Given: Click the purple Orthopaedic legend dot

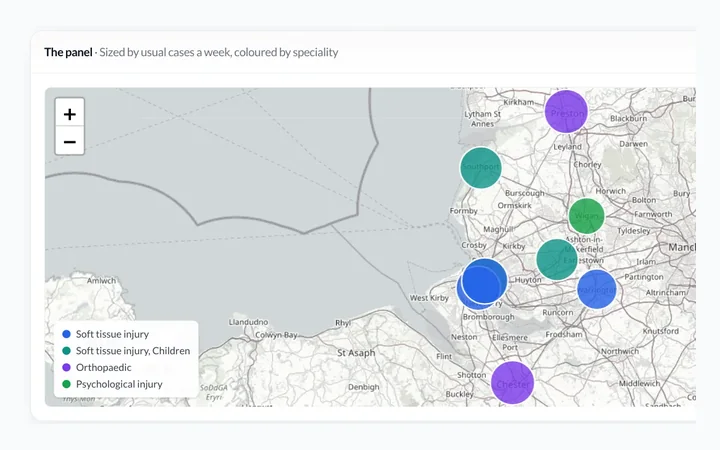Looking at the screenshot, I should pyautogui.click(x=67, y=367).
